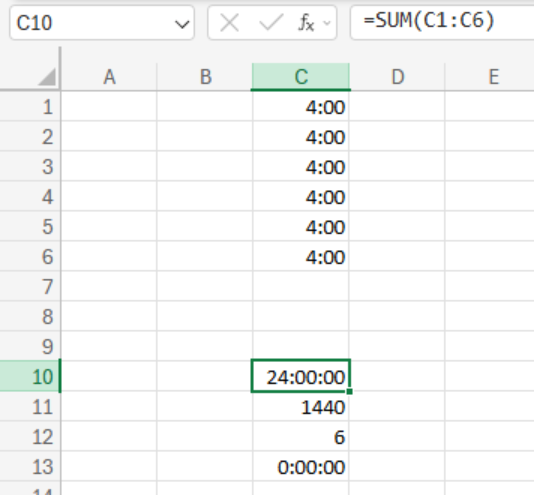The width and height of the screenshot is (534, 495).
Task: Click the fill handle of cell C10
Action: click(349, 392)
